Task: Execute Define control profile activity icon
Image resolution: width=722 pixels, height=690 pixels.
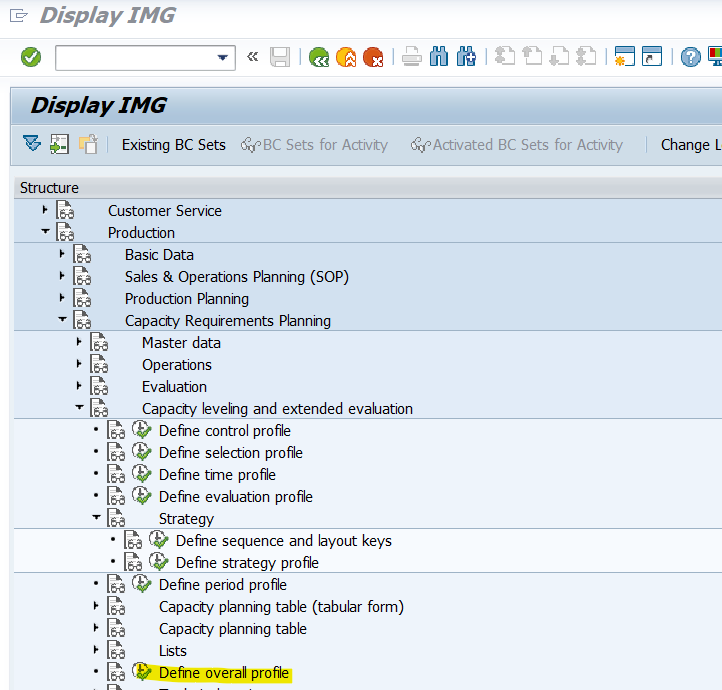Action: click(142, 429)
